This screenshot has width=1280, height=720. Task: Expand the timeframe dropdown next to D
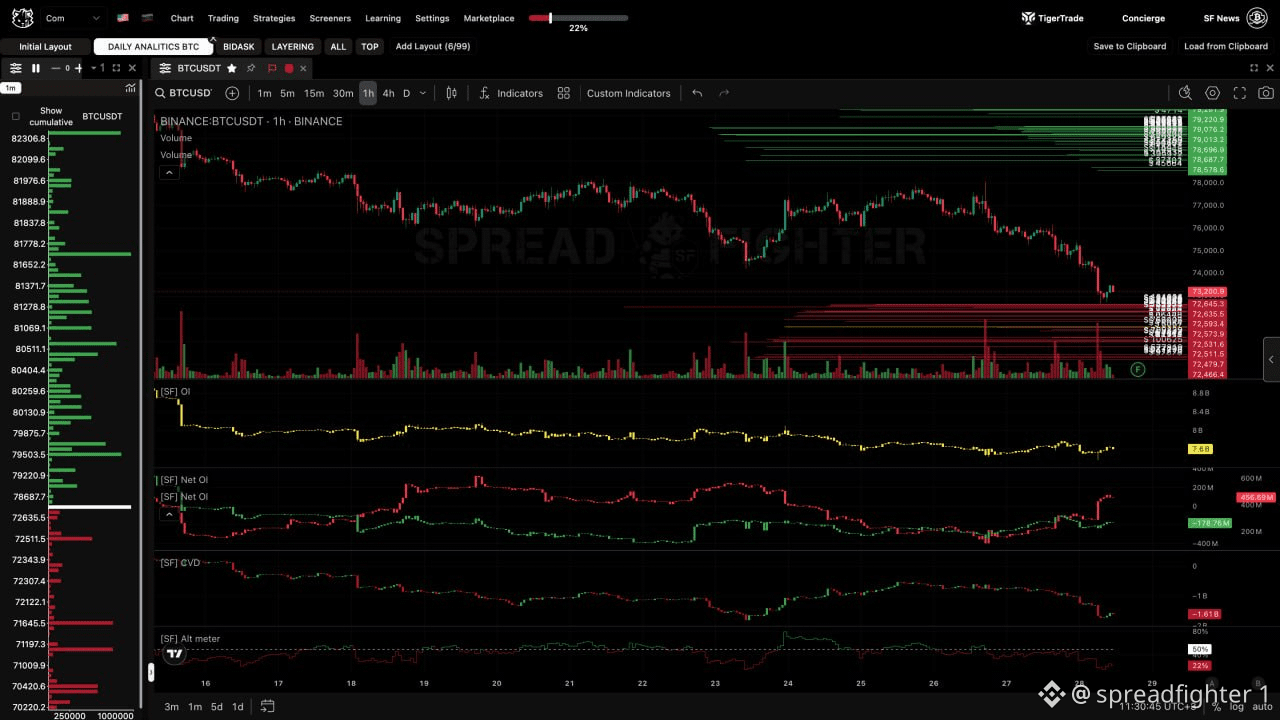pyautogui.click(x=422, y=93)
